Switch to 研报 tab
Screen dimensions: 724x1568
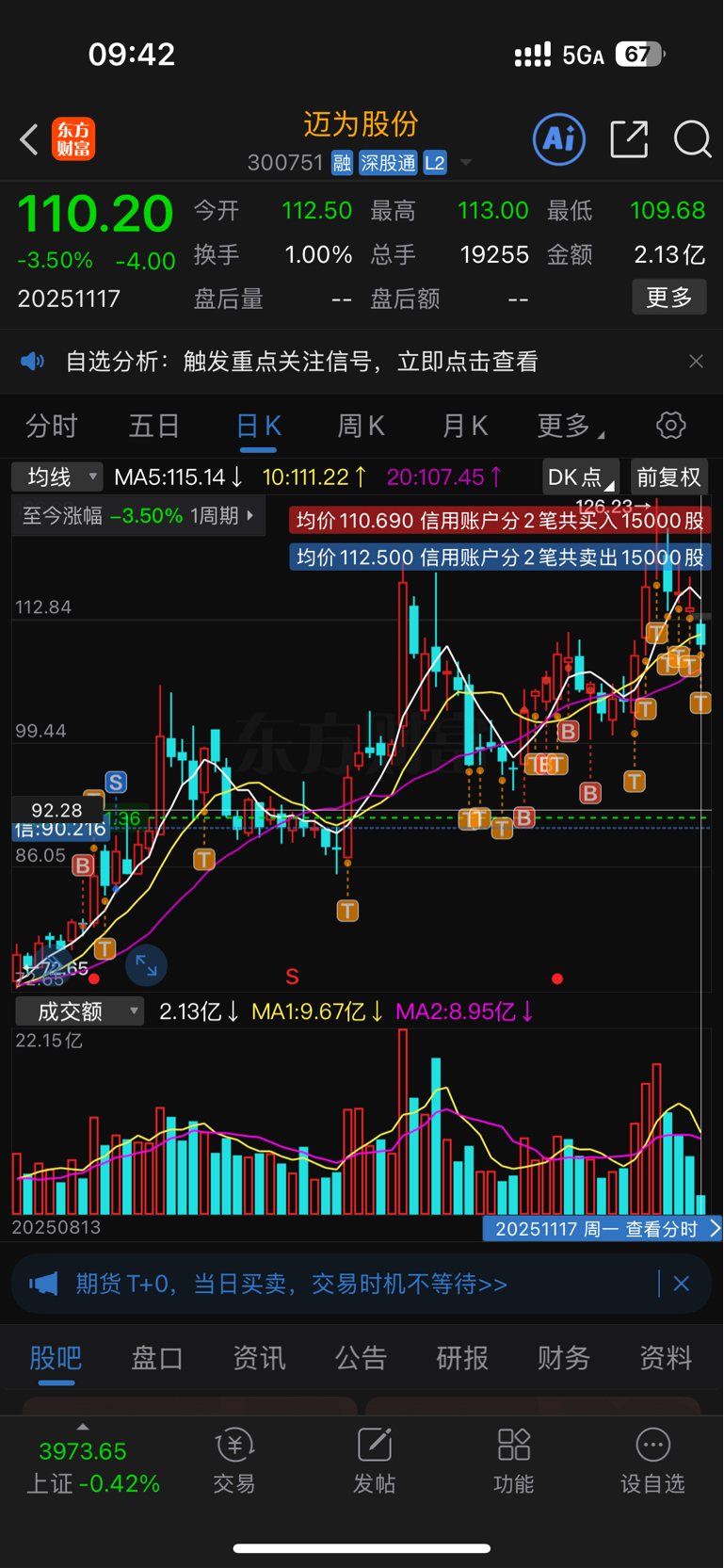click(462, 1358)
